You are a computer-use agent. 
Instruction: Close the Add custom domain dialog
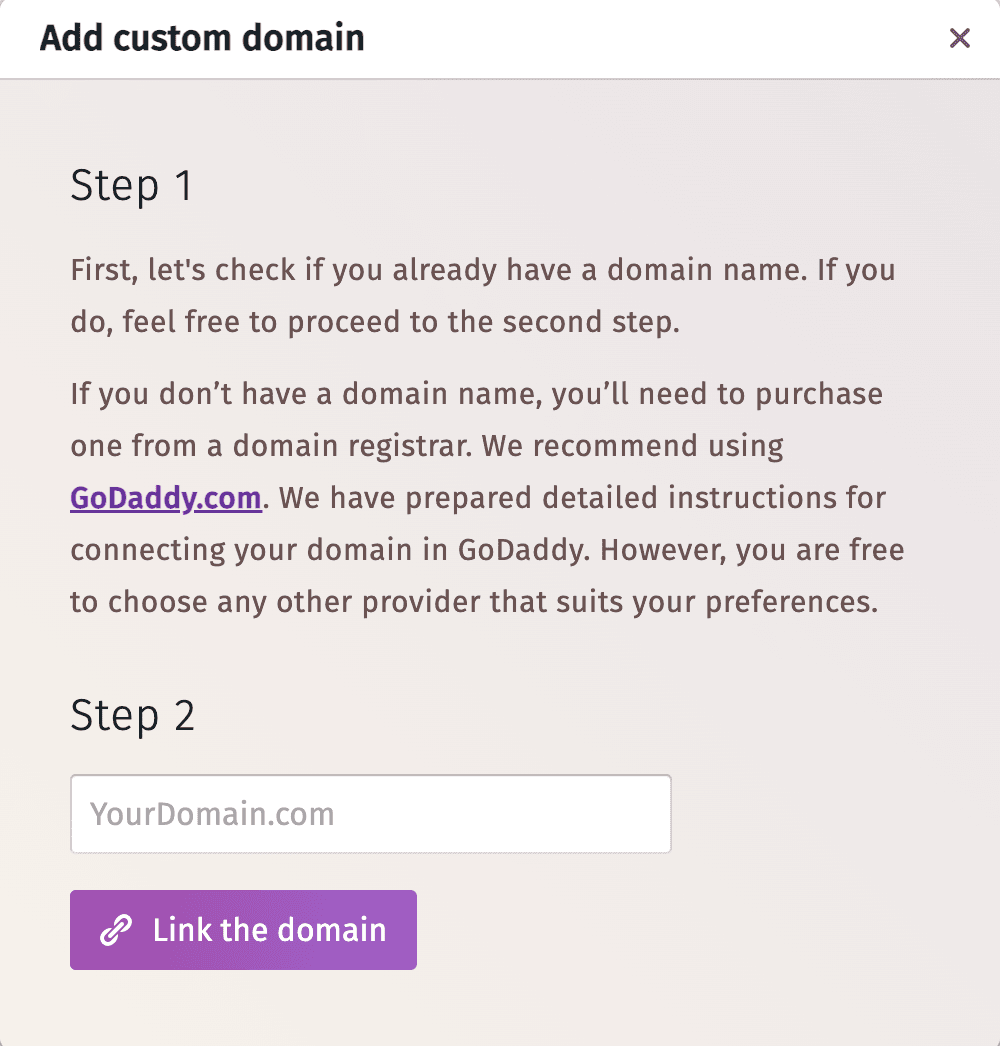tap(960, 39)
